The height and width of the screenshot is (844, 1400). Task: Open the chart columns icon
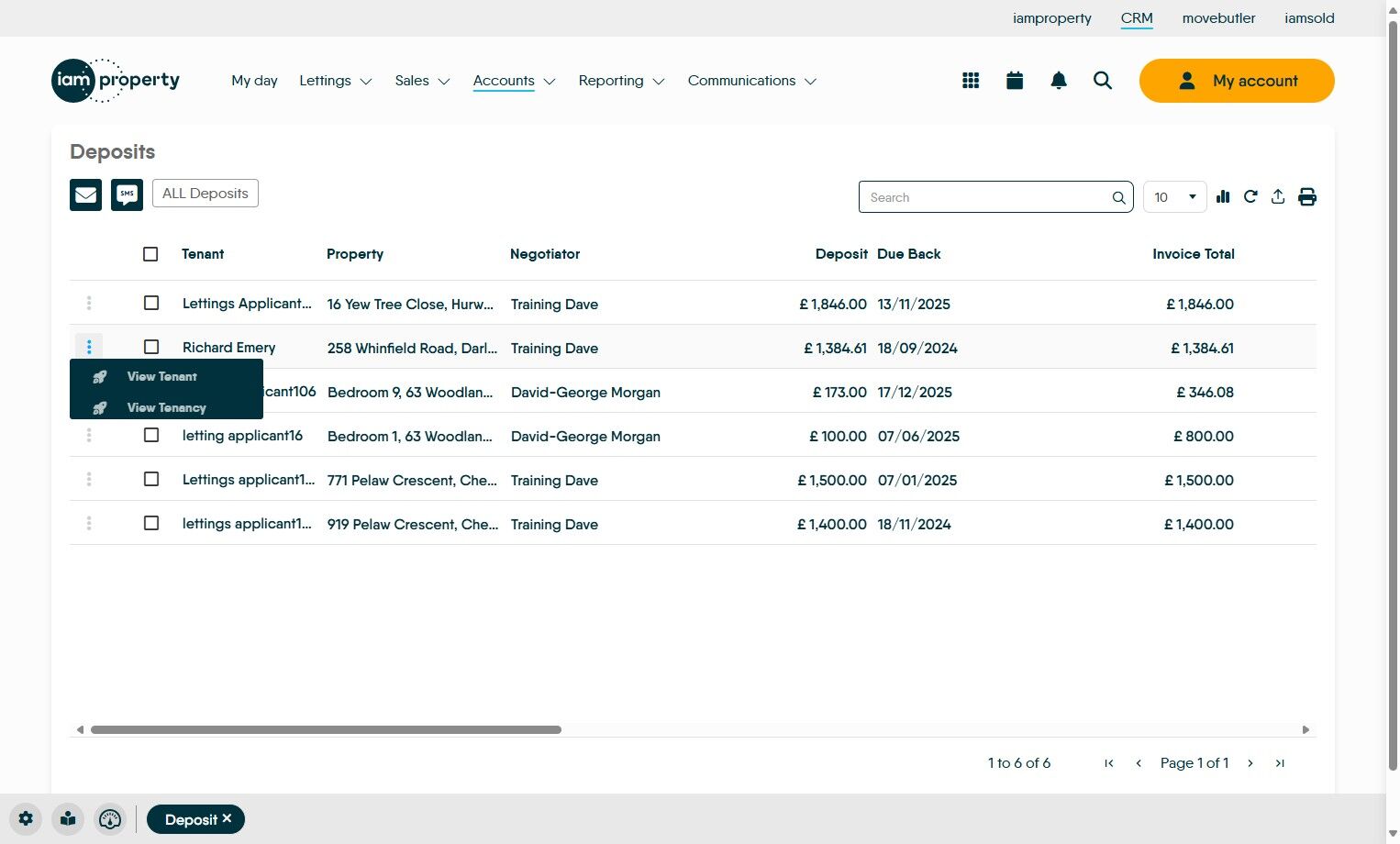1223,196
